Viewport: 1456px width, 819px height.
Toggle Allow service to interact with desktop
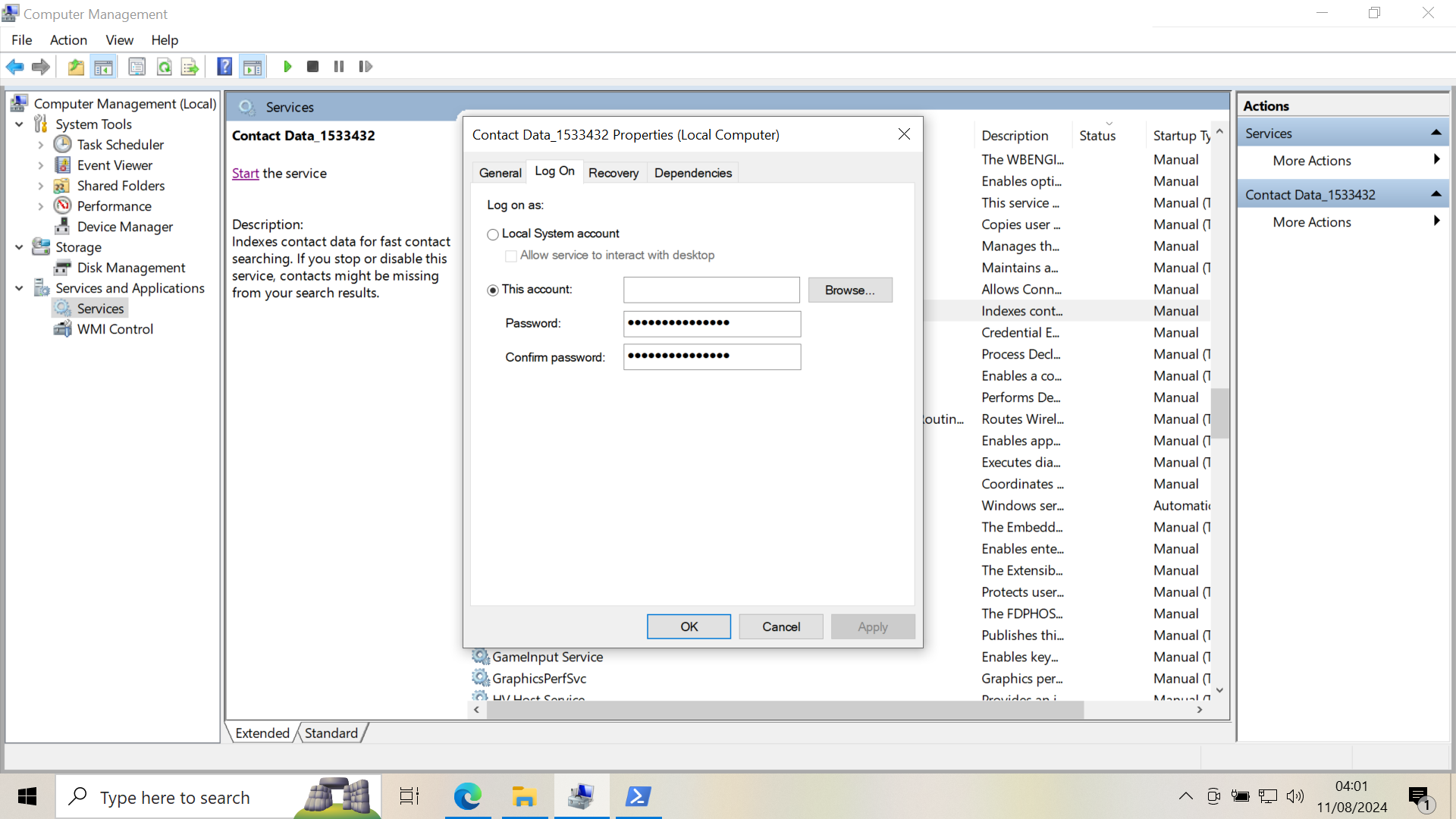511,256
